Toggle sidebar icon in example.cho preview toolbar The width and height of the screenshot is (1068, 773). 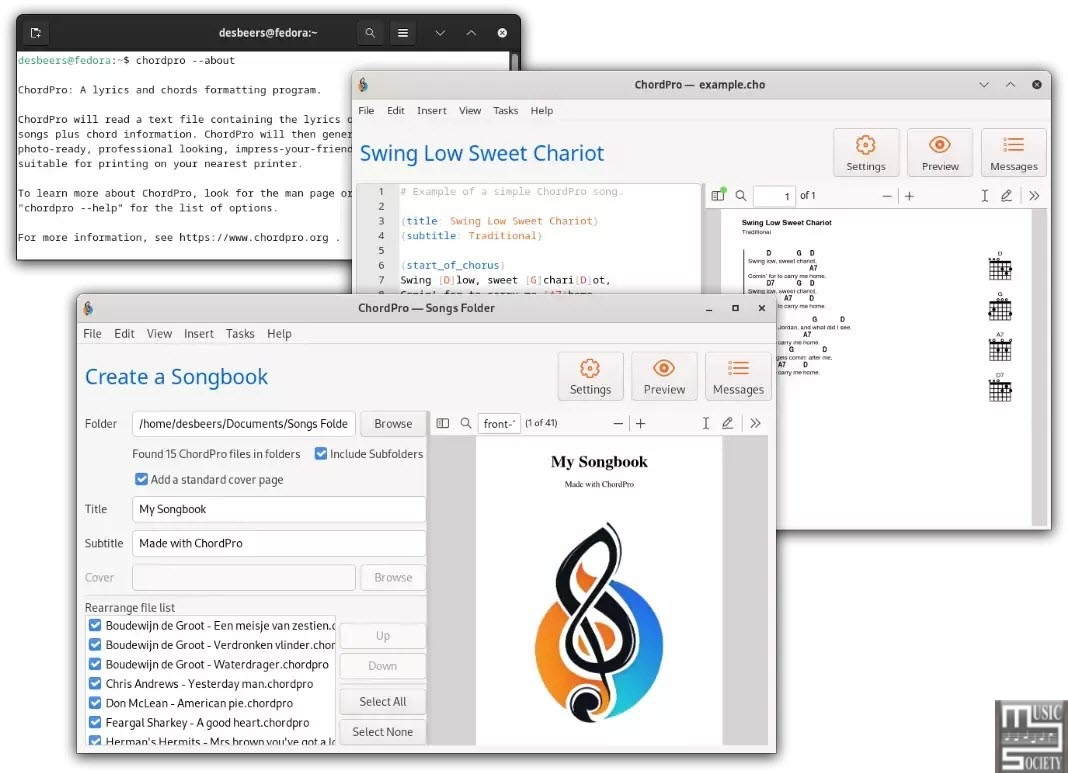[x=718, y=195]
